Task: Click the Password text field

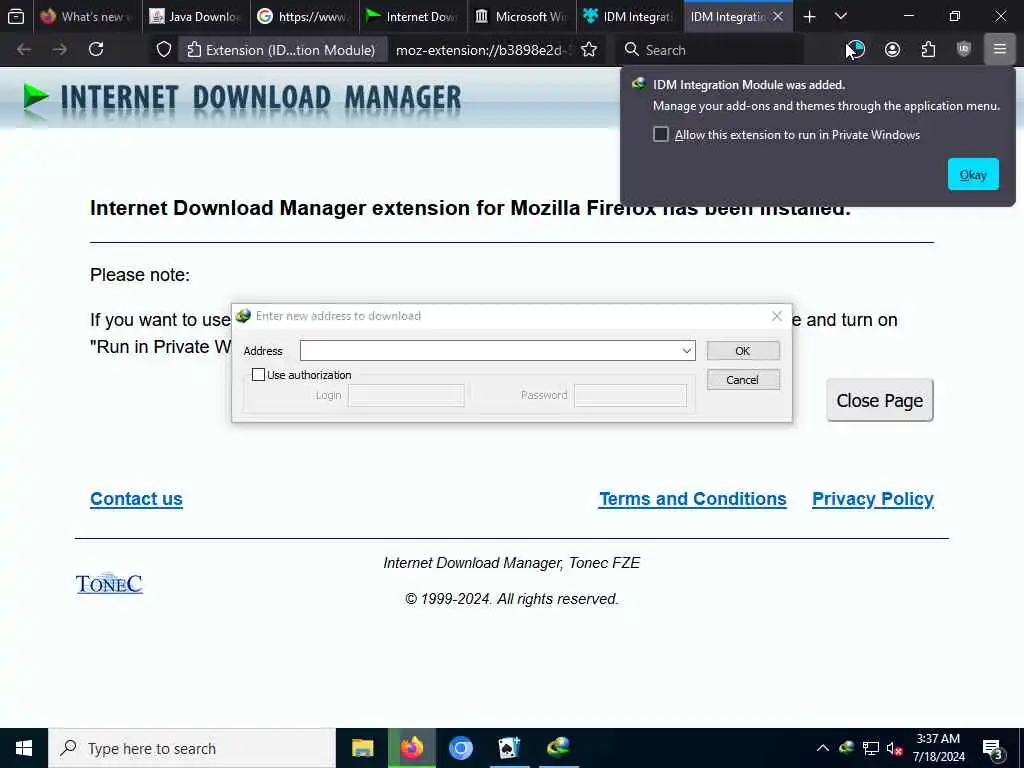Action: (630, 395)
